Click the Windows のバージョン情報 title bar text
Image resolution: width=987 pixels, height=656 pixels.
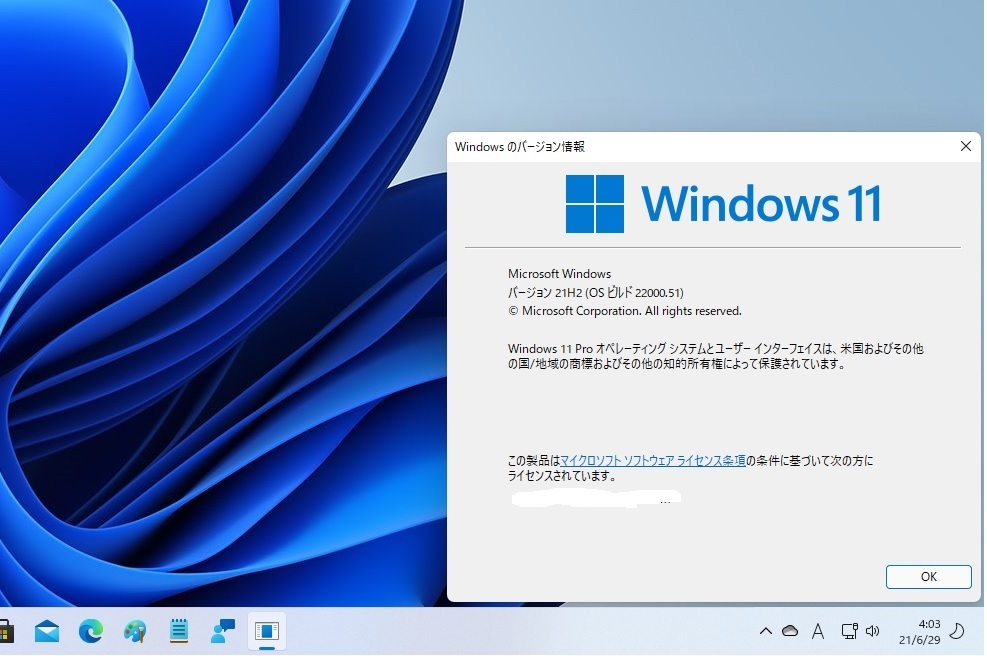coord(519,147)
